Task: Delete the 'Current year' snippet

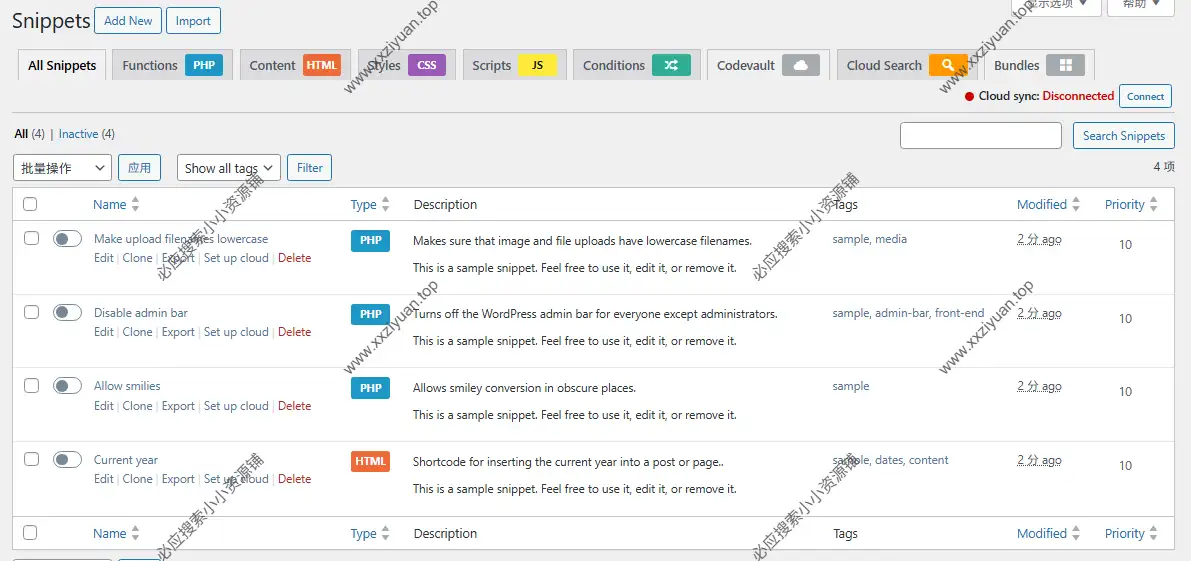Action: (294, 479)
